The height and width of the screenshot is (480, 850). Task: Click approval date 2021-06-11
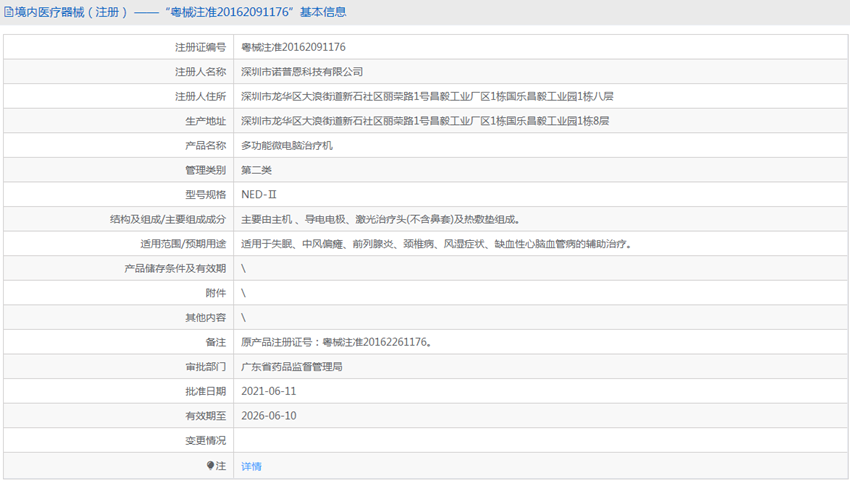[x=268, y=391]
